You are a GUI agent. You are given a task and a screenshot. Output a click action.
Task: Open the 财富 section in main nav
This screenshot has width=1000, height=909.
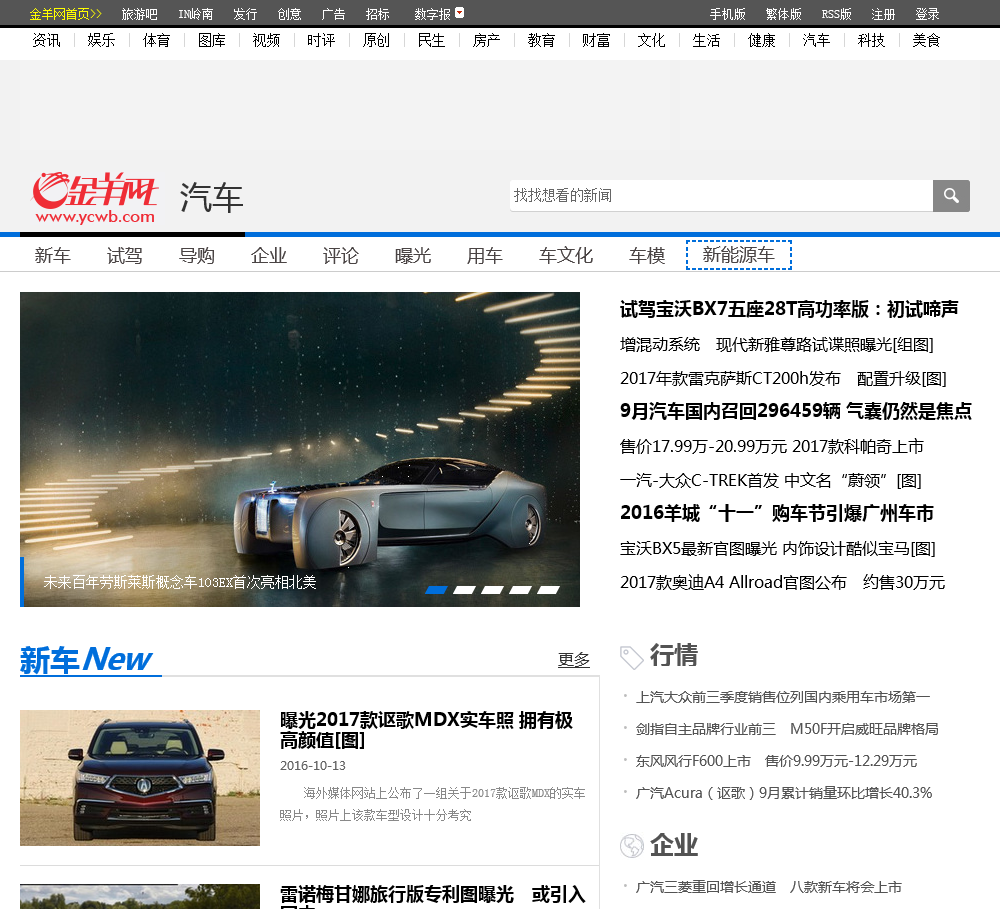[x=596, y=40]
